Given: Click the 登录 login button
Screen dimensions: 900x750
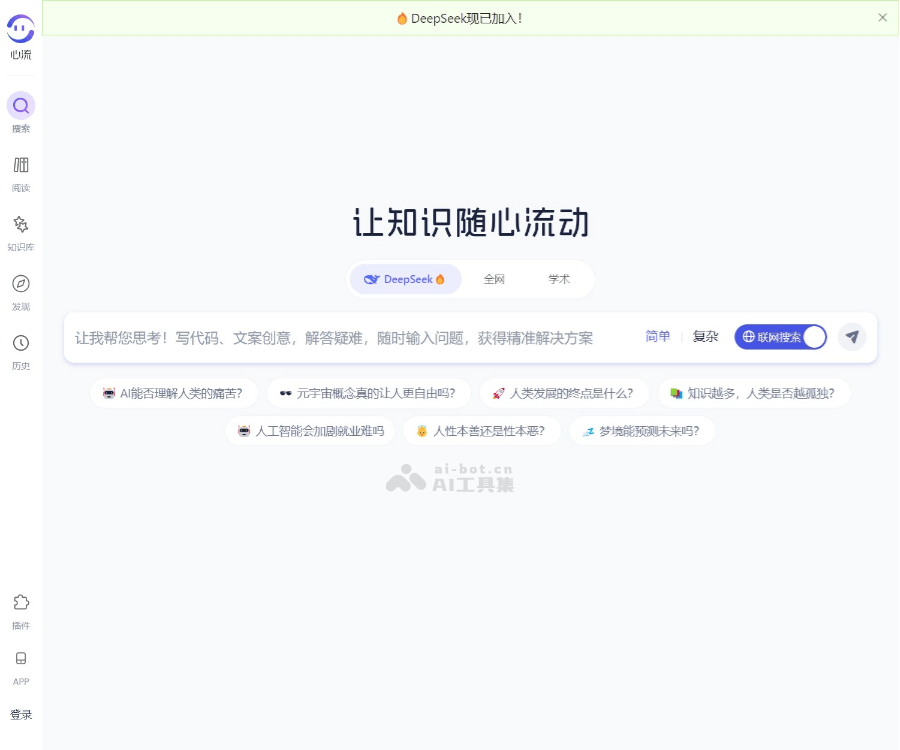Looking at the screenshot, I should coord(21,714).
